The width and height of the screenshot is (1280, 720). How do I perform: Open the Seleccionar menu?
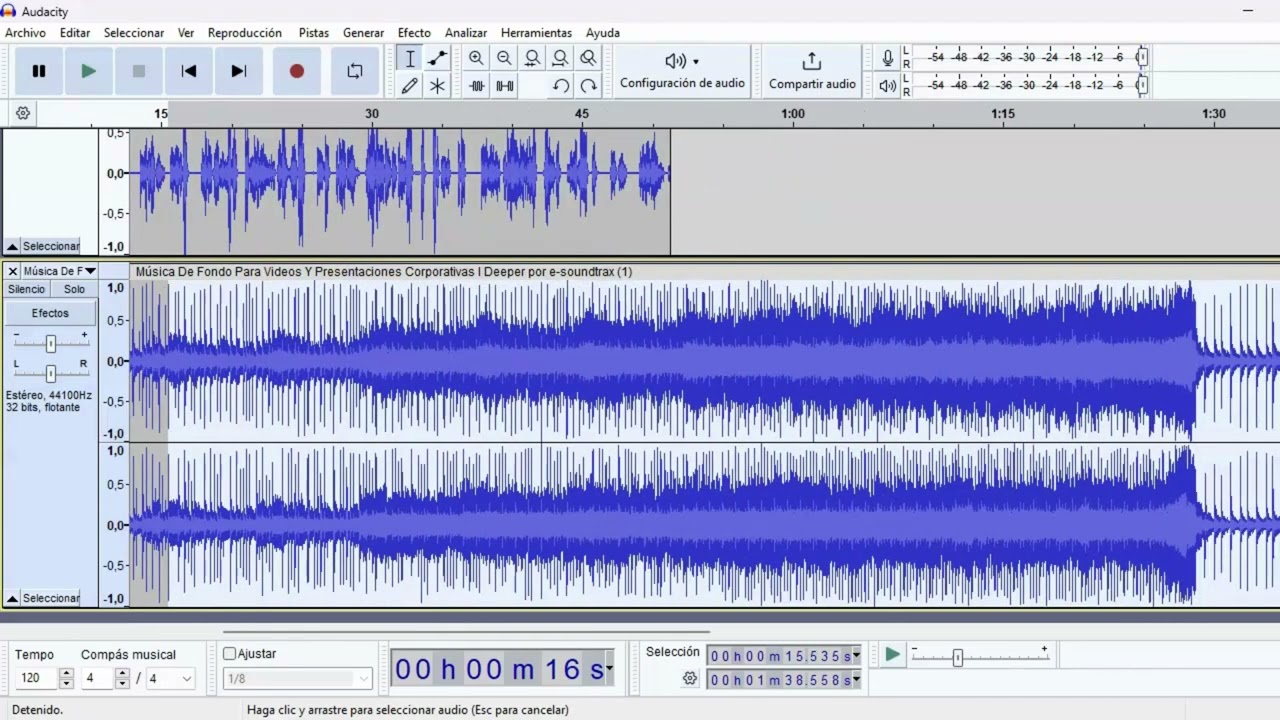pos(134,33)
